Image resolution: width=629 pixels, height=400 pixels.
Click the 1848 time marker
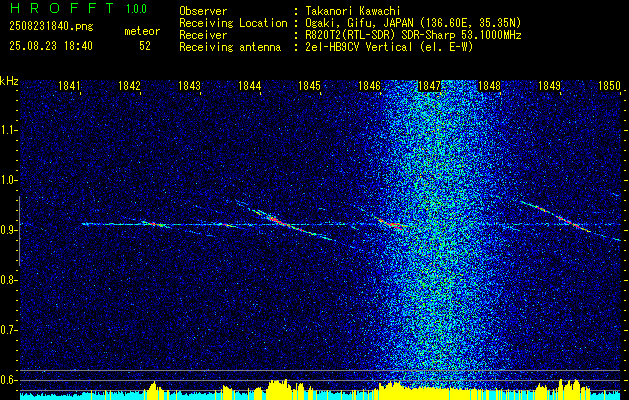489,86
